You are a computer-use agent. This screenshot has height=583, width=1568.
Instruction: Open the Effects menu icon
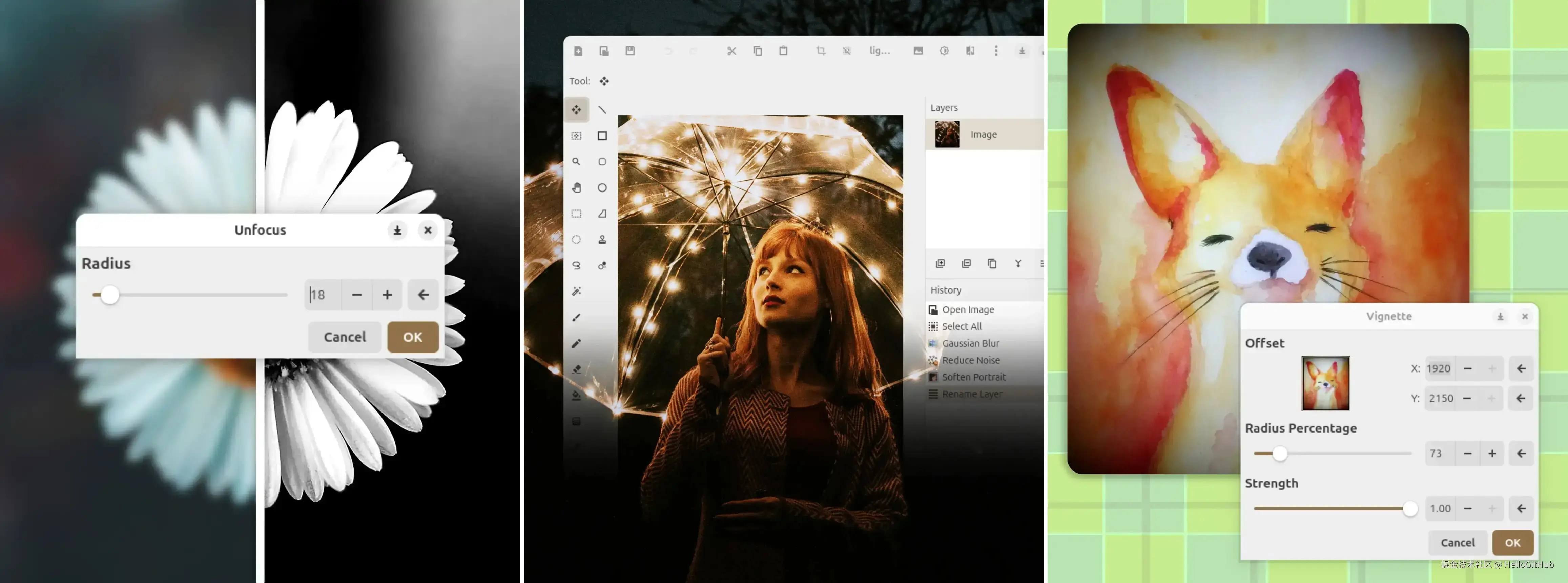(970, 51)
